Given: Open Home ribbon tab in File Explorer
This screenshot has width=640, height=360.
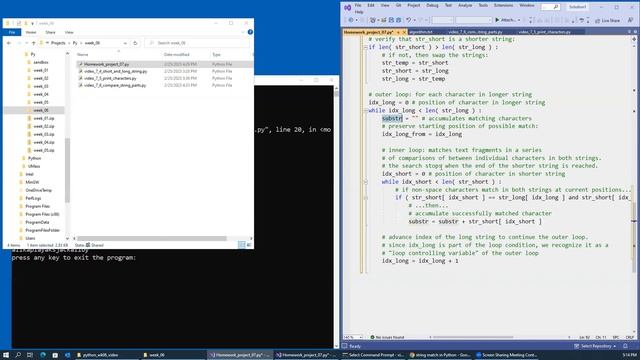Looking at the screenshot, I should tap(31, 32).
